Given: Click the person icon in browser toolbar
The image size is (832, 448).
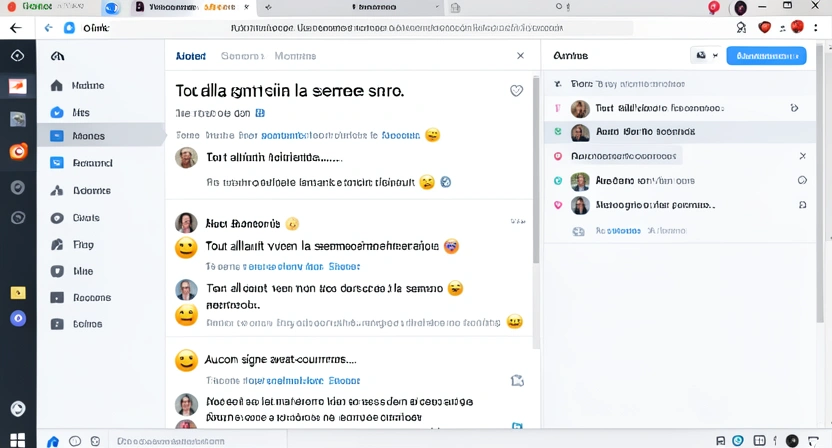Looking at the screenshot, I should (x=741, y=28).
